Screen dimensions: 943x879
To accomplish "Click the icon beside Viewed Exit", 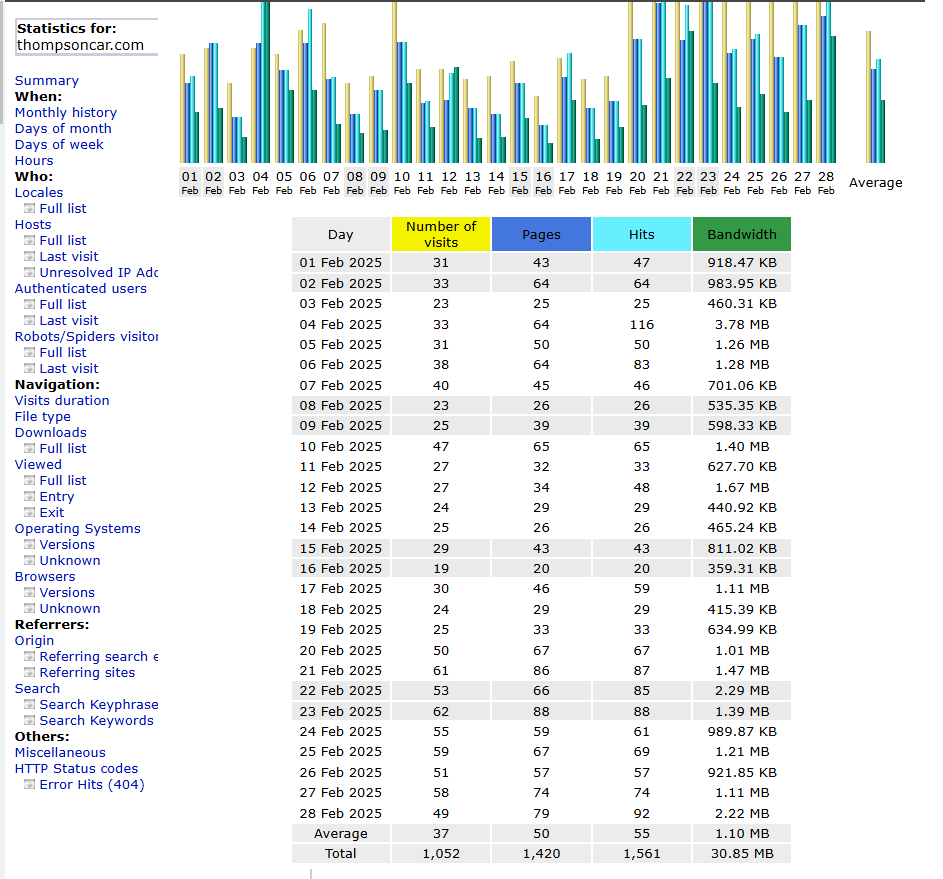I will pyautogui.click(x=30, y=513).
